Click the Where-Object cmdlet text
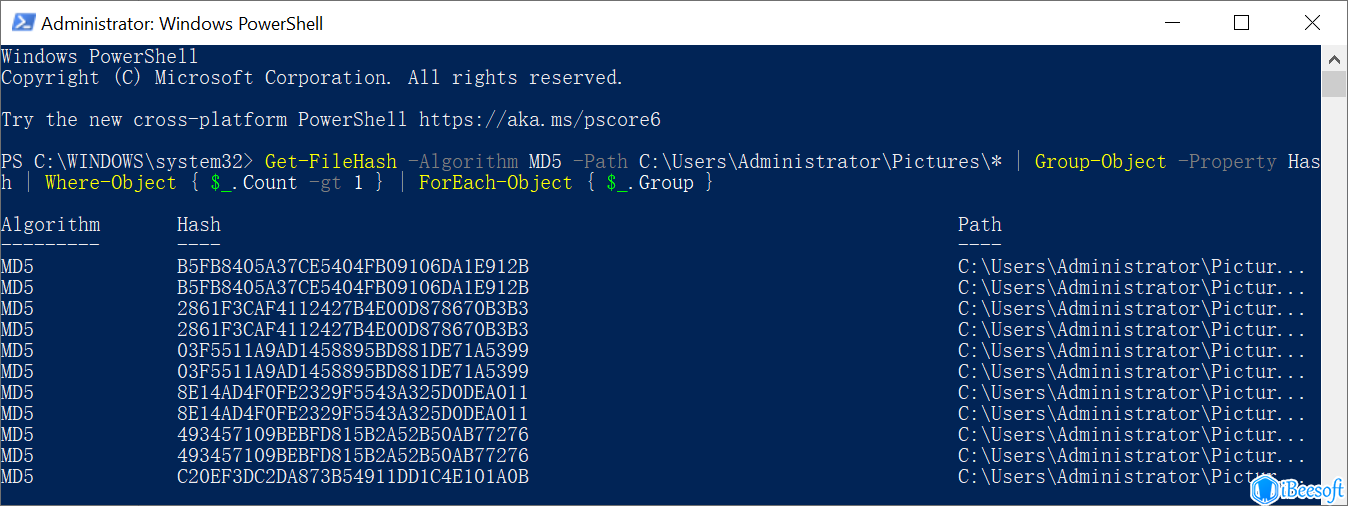 [x=111, y=183]
